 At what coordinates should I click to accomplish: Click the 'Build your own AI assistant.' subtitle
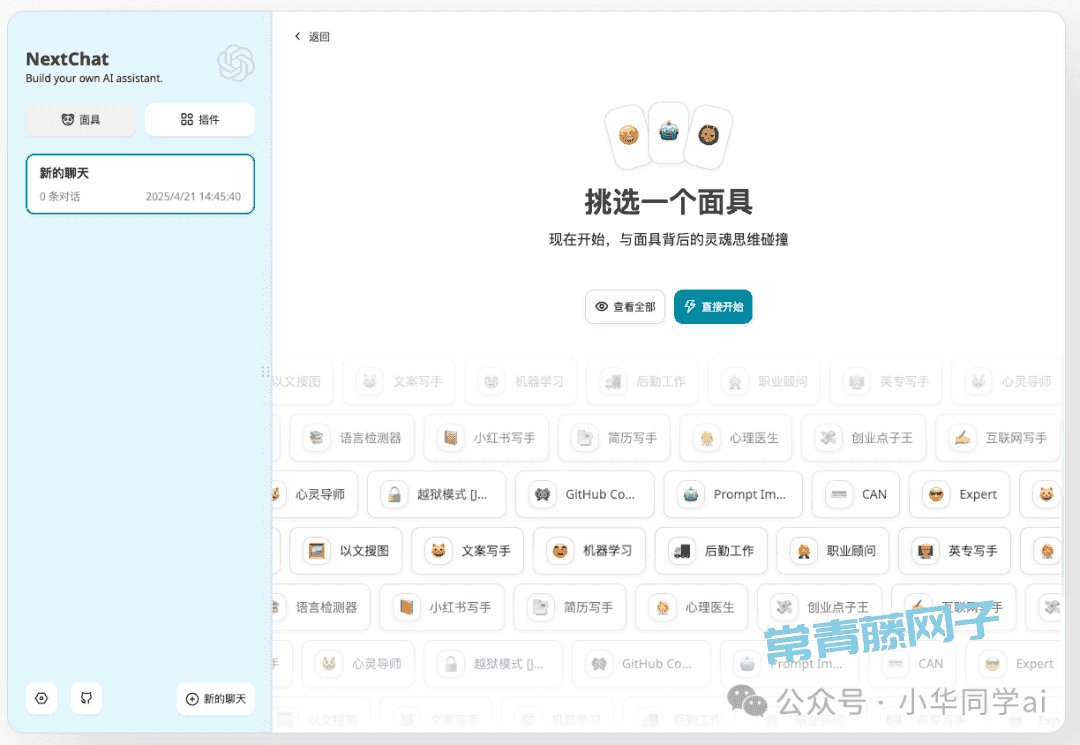[x=94, y=78]
